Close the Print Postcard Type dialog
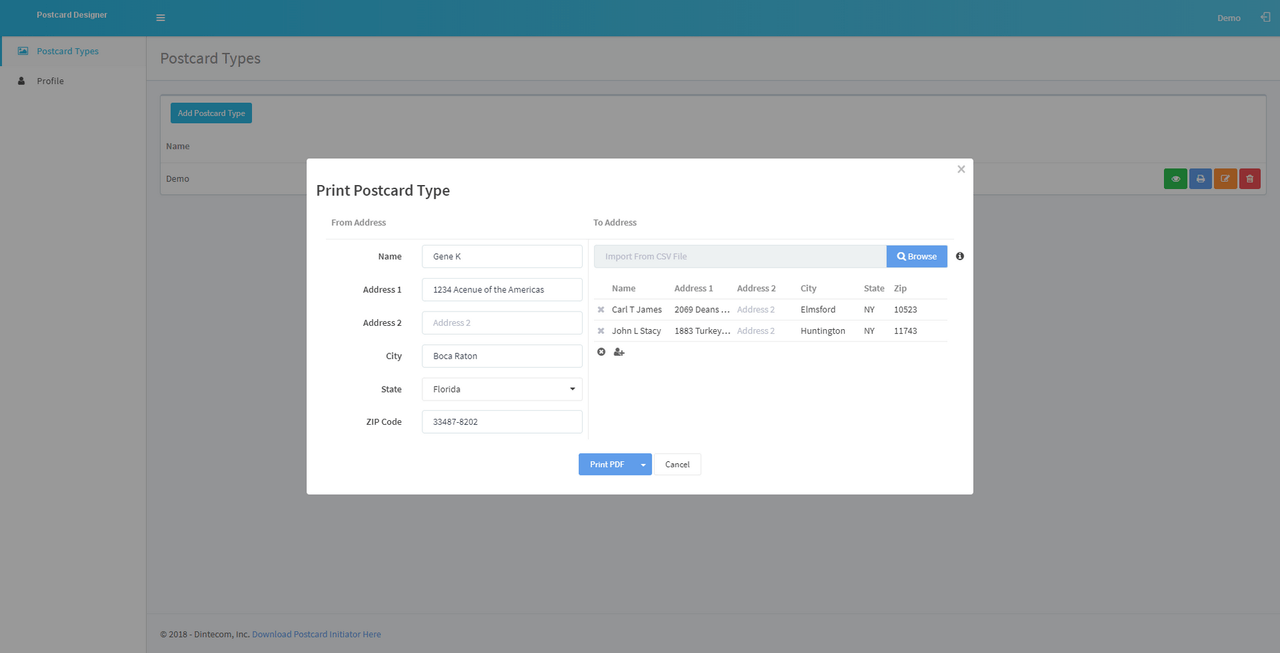The width and height of the screenshot is (1280, 653). coord(961,169)
